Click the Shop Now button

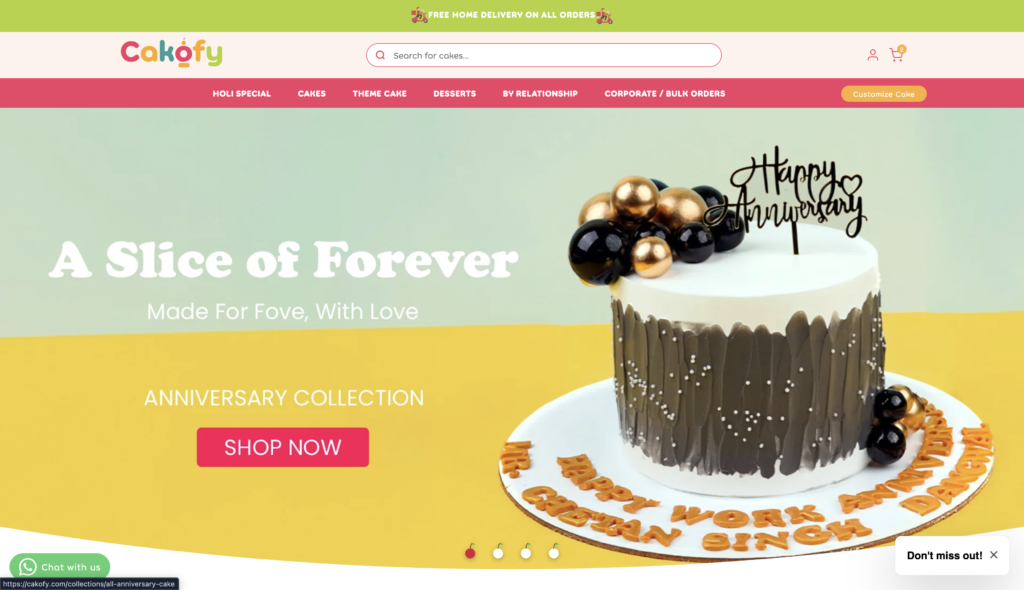click(x=283, y=447)
